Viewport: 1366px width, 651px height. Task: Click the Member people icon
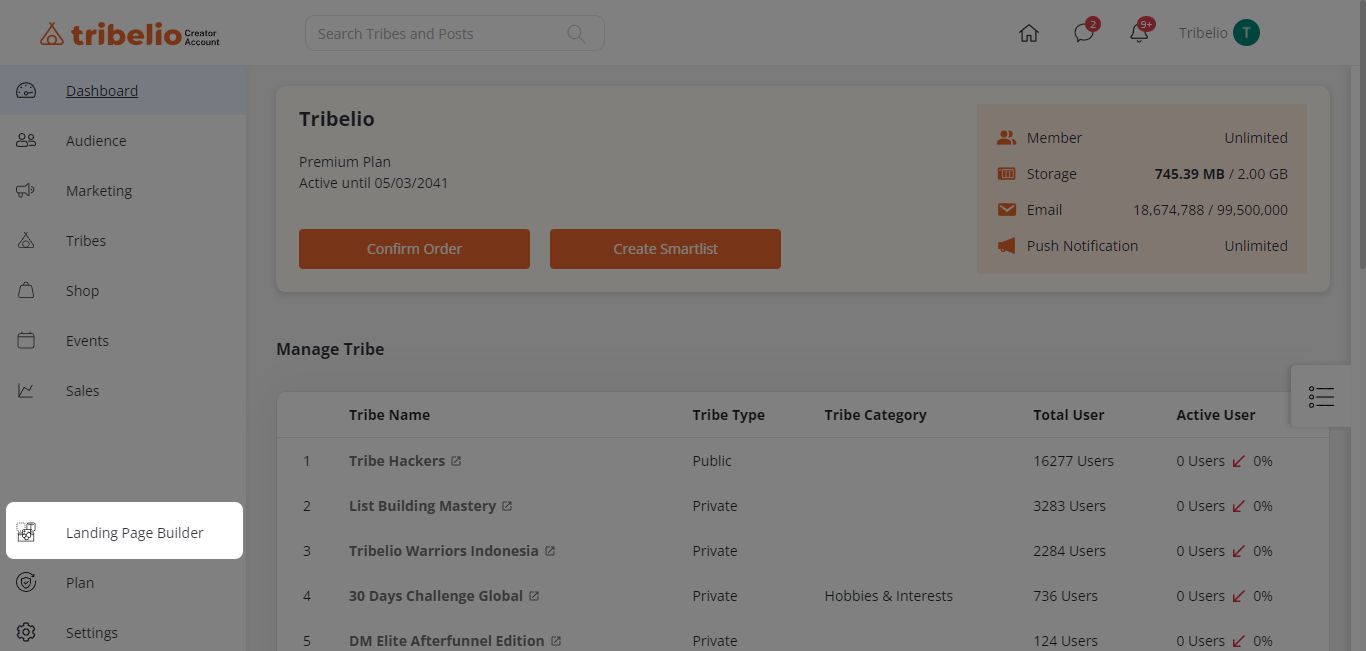[1006, 138]
